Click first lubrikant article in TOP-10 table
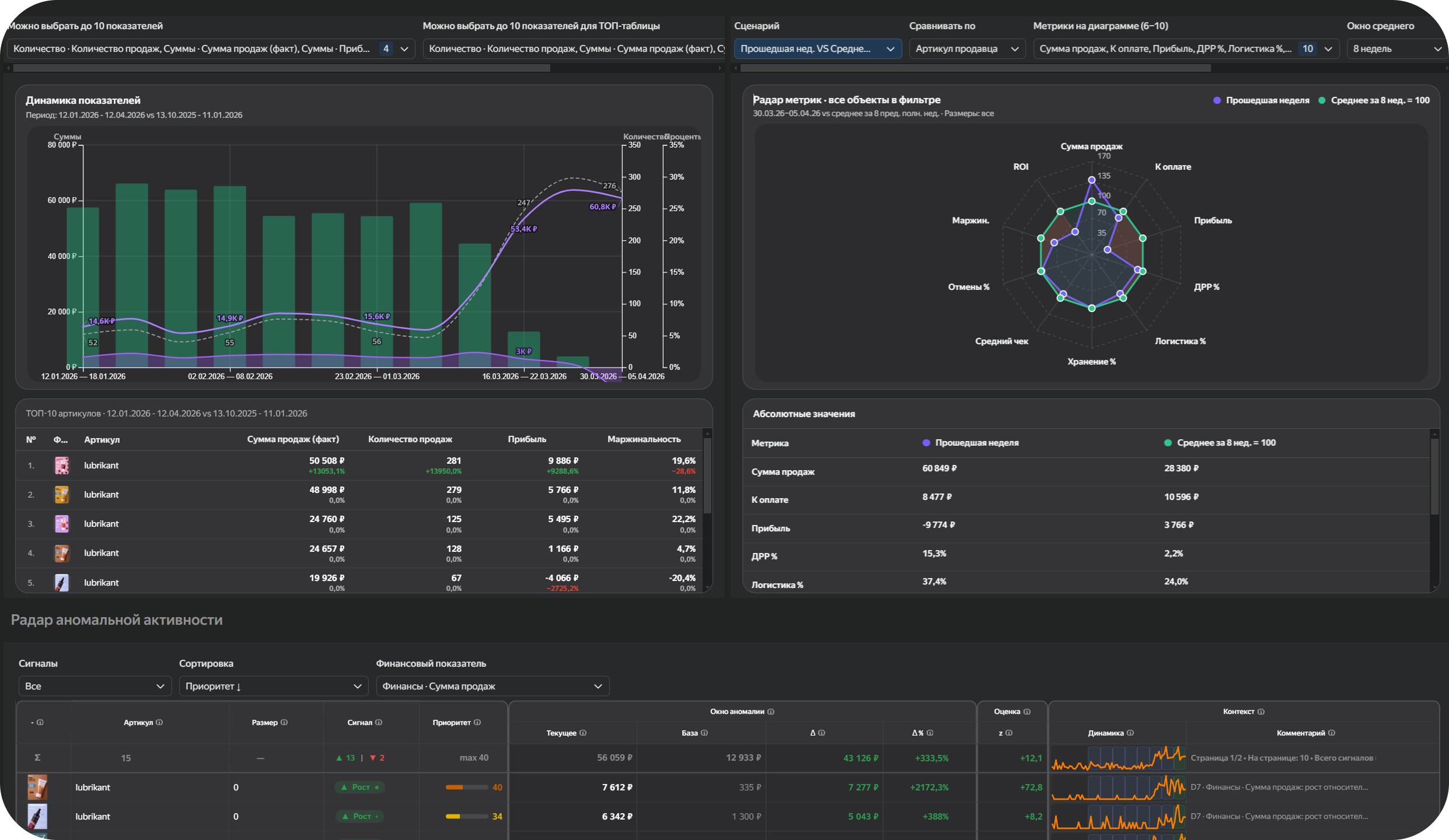The image size is (1449, 840). [x=101, y=466]
